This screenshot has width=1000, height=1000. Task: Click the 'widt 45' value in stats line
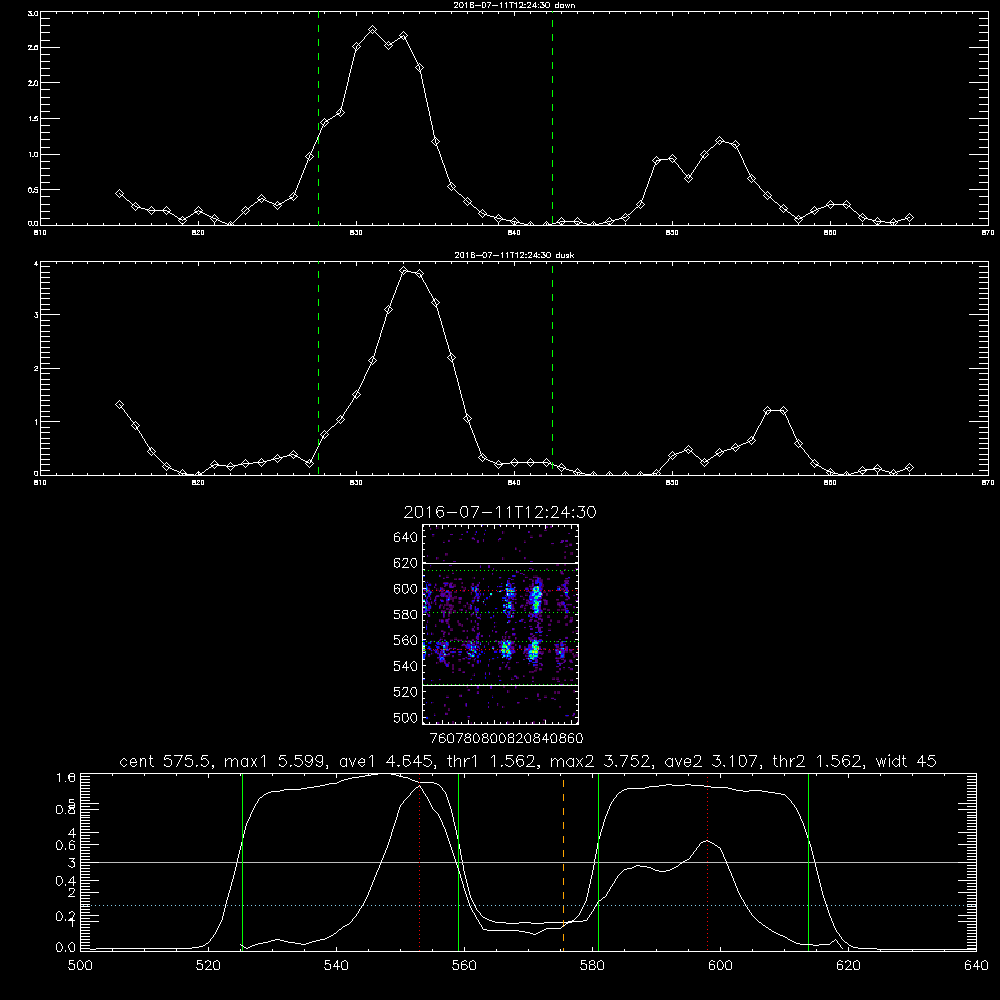coord(906,761)
